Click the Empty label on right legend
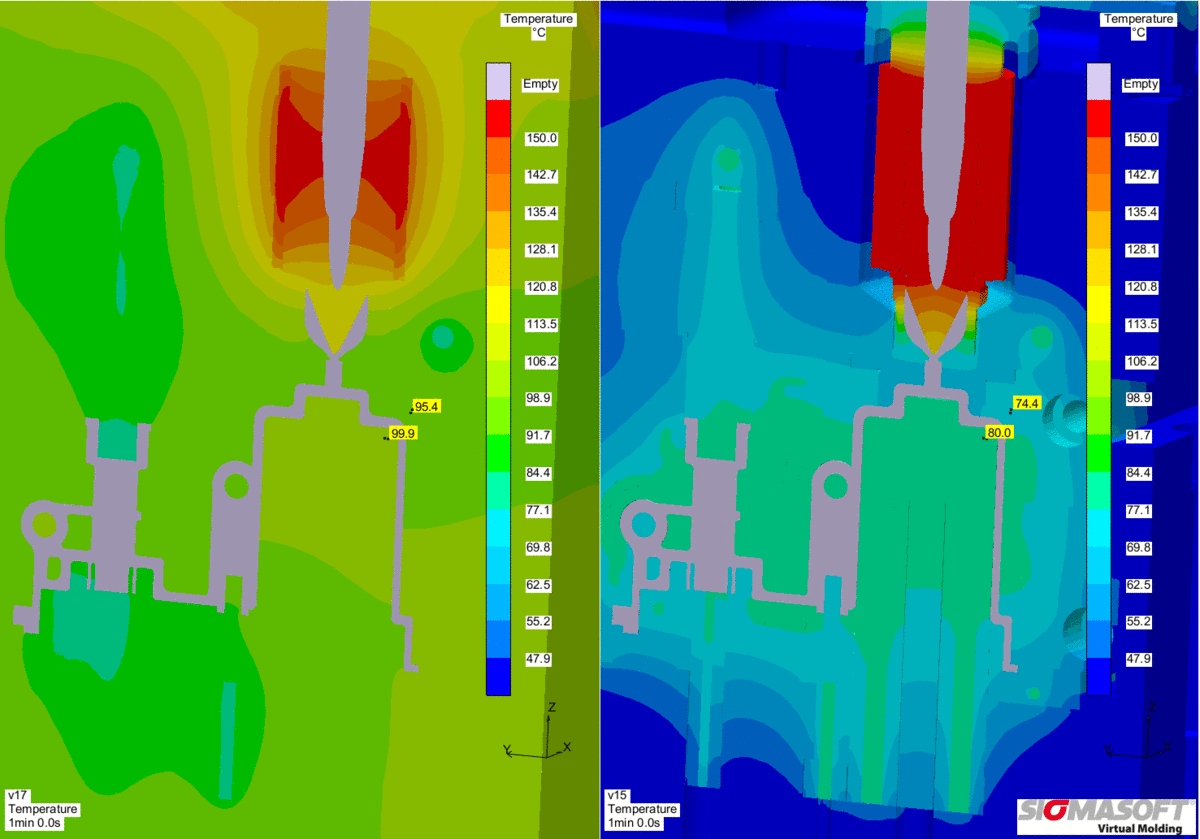 tap(1140, 85)
